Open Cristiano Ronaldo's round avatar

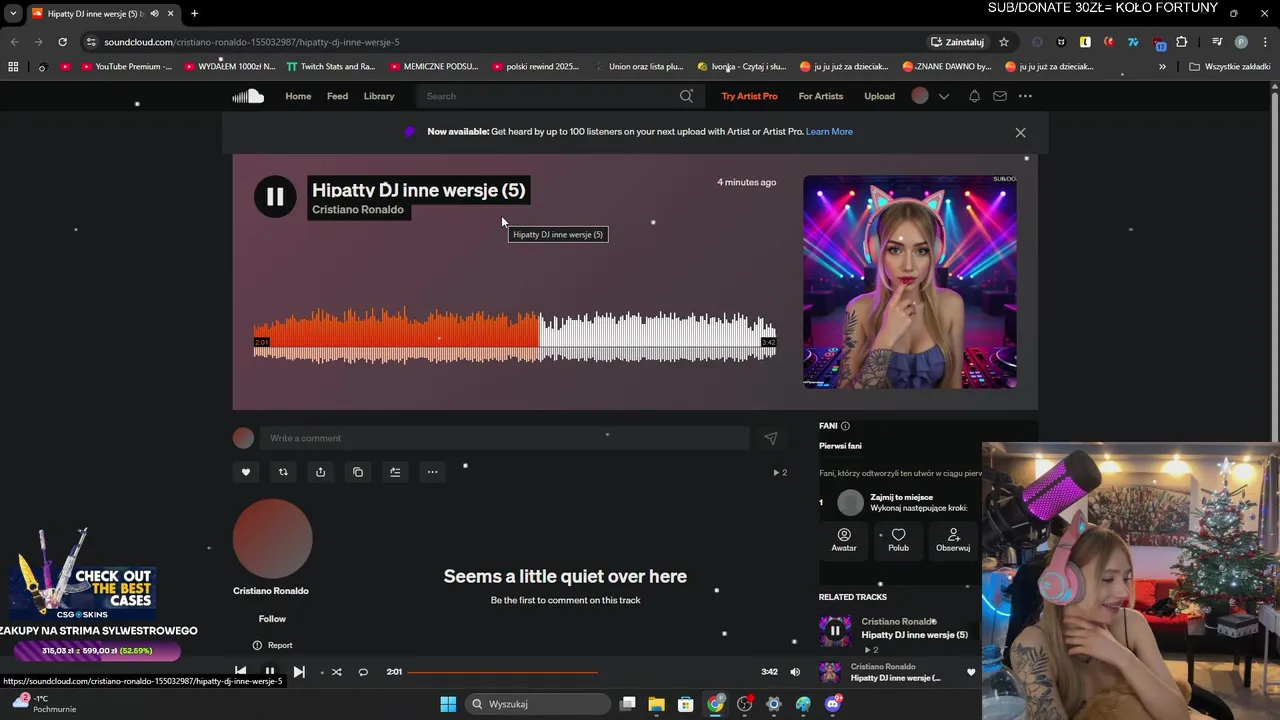(272, 539)
